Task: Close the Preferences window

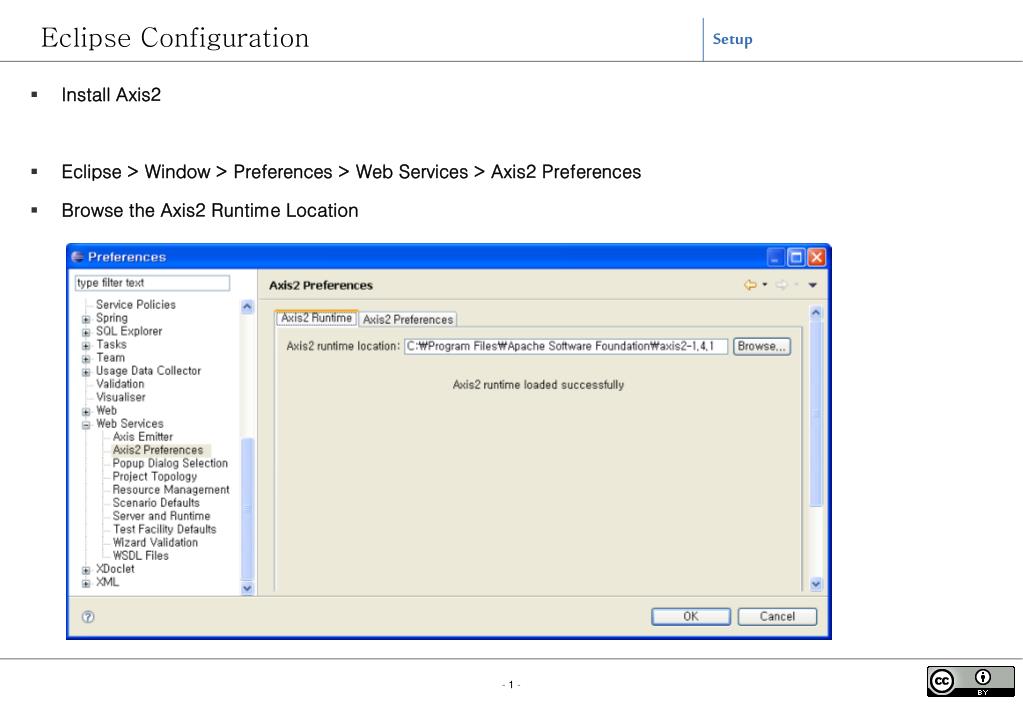Action: 816,256
